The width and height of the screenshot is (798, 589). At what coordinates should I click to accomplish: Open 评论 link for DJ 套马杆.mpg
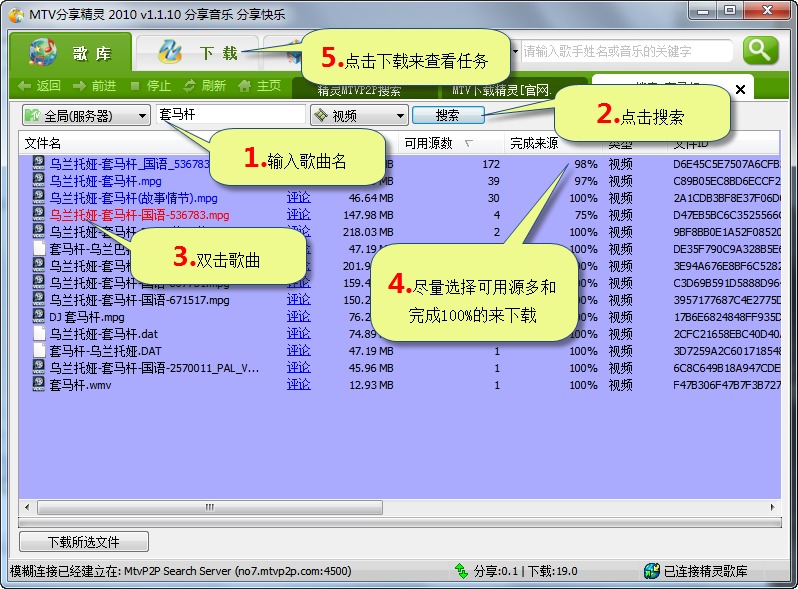(x=298, y=317)
